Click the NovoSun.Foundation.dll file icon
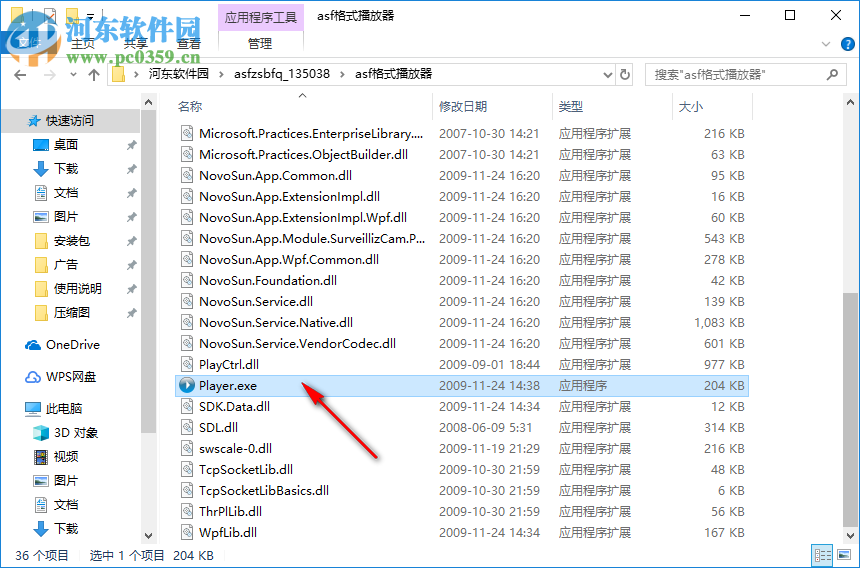Screen dimensions: 860x568 (187, 281)
